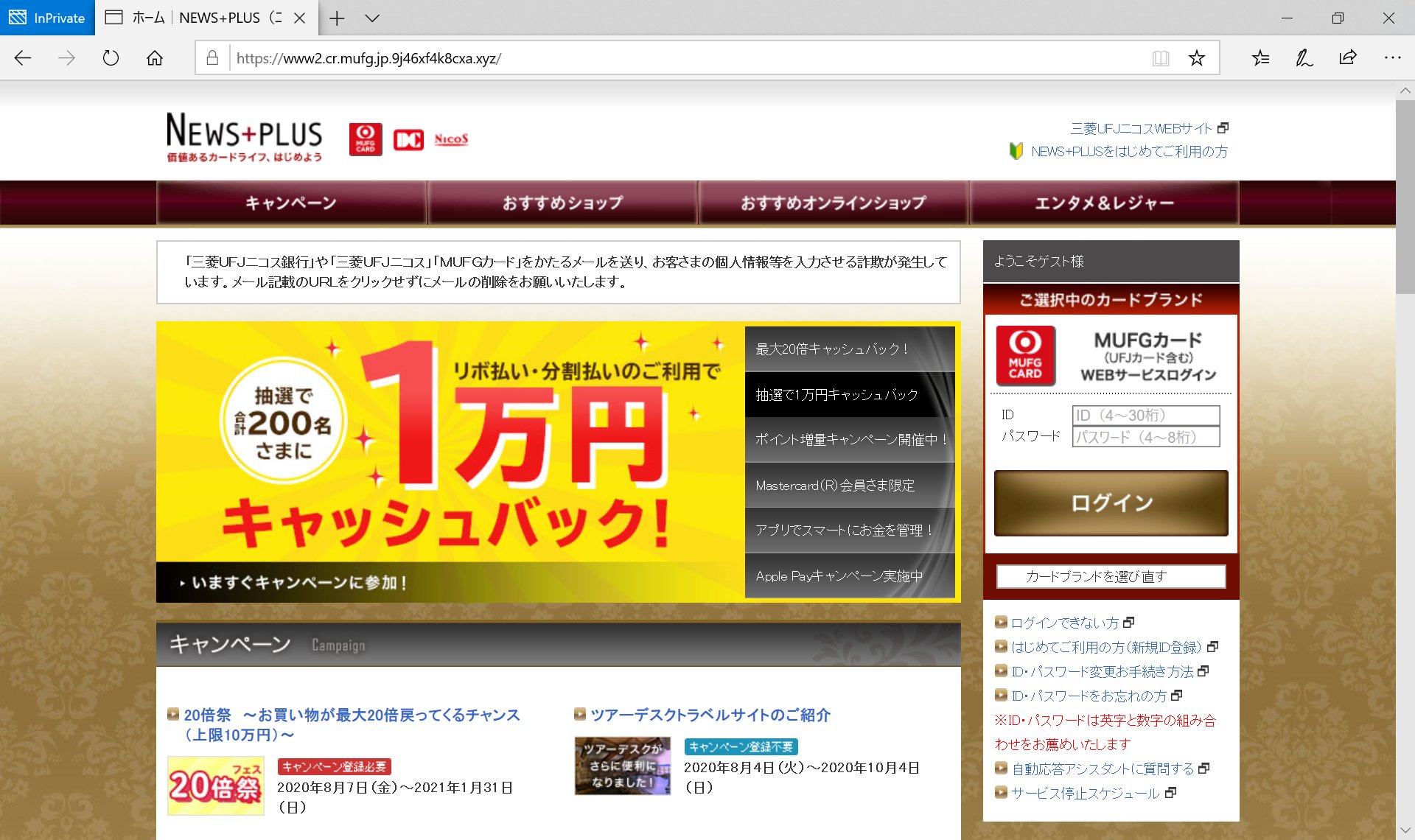Open ID・パスワード変更お手続き方法 link
The width and height of the screenshot is (1415, 840).
pos(1102,672)
